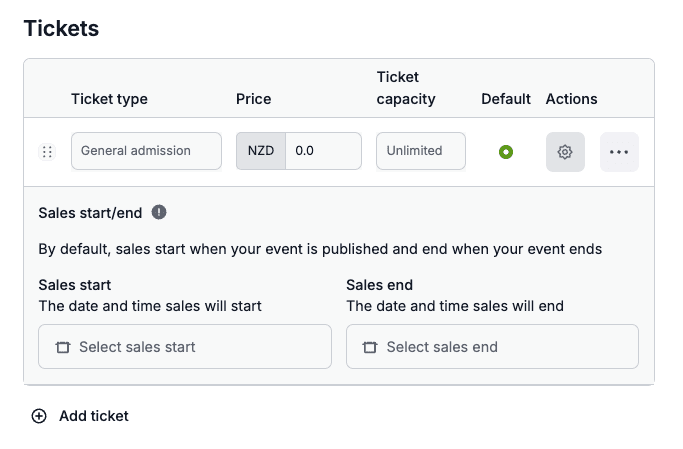Click the info icon next to Sales start/end
The height and width of the screenshot is (449, 683).
159,212
